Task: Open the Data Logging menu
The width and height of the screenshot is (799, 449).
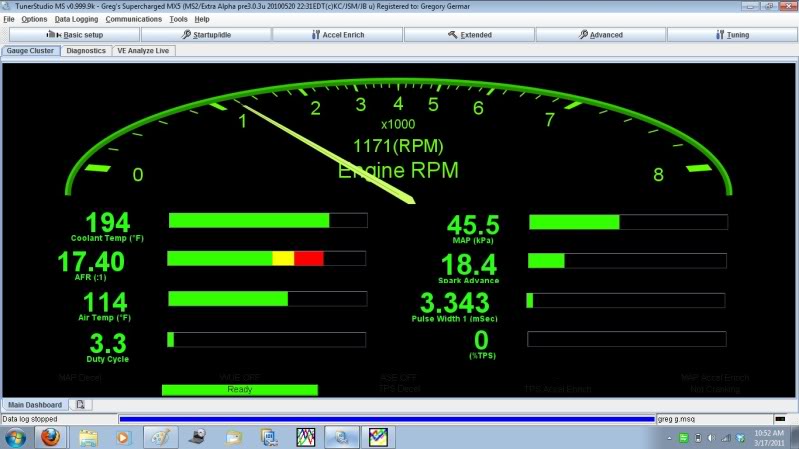Action: click(x=76, y=19)
